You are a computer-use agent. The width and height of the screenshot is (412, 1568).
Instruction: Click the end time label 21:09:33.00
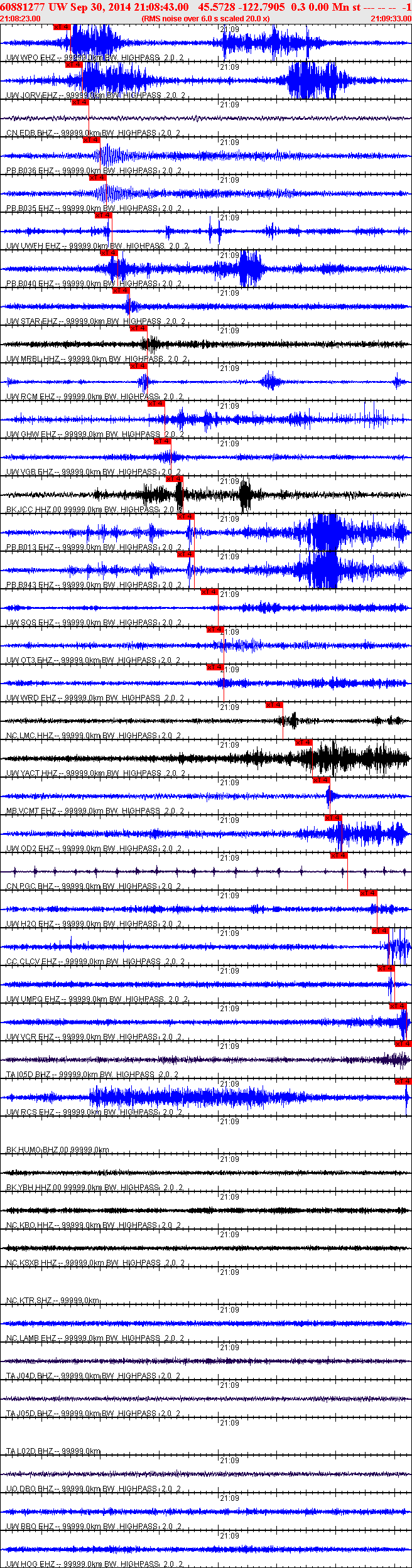point(391,19)
